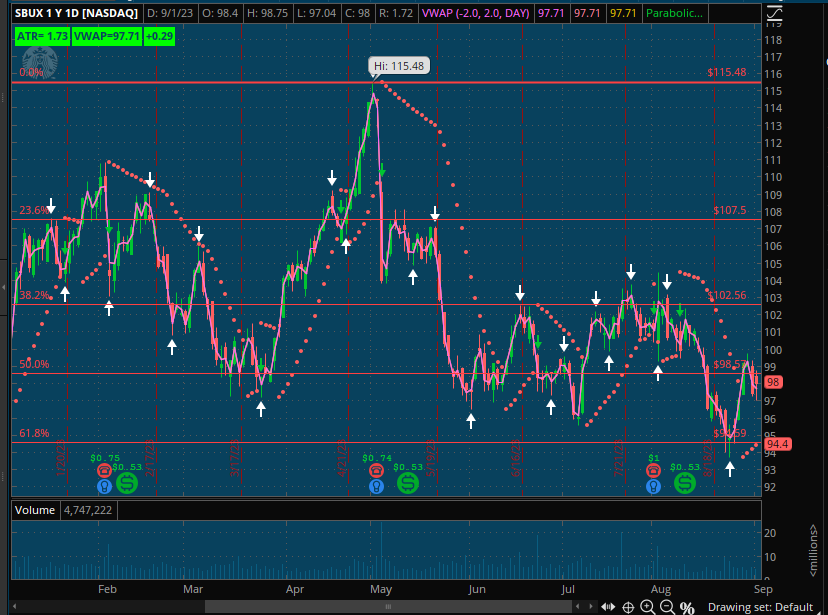Toggle the percent scale icon

pyautogui.click(x=687, y=608)
